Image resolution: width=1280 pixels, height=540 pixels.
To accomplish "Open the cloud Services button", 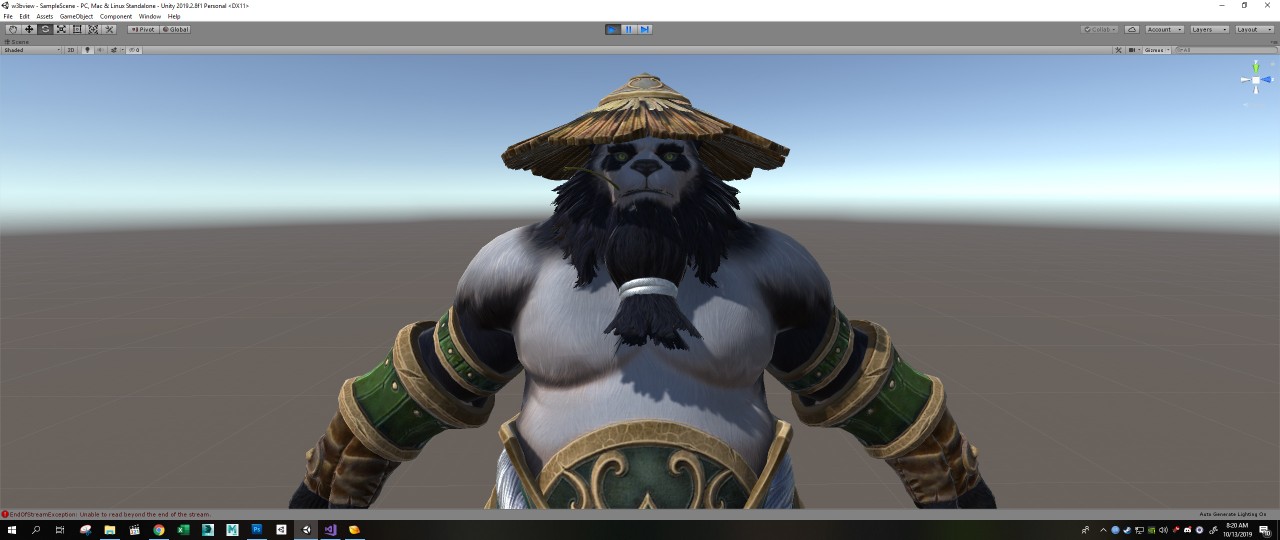I will click(1132, 29).
